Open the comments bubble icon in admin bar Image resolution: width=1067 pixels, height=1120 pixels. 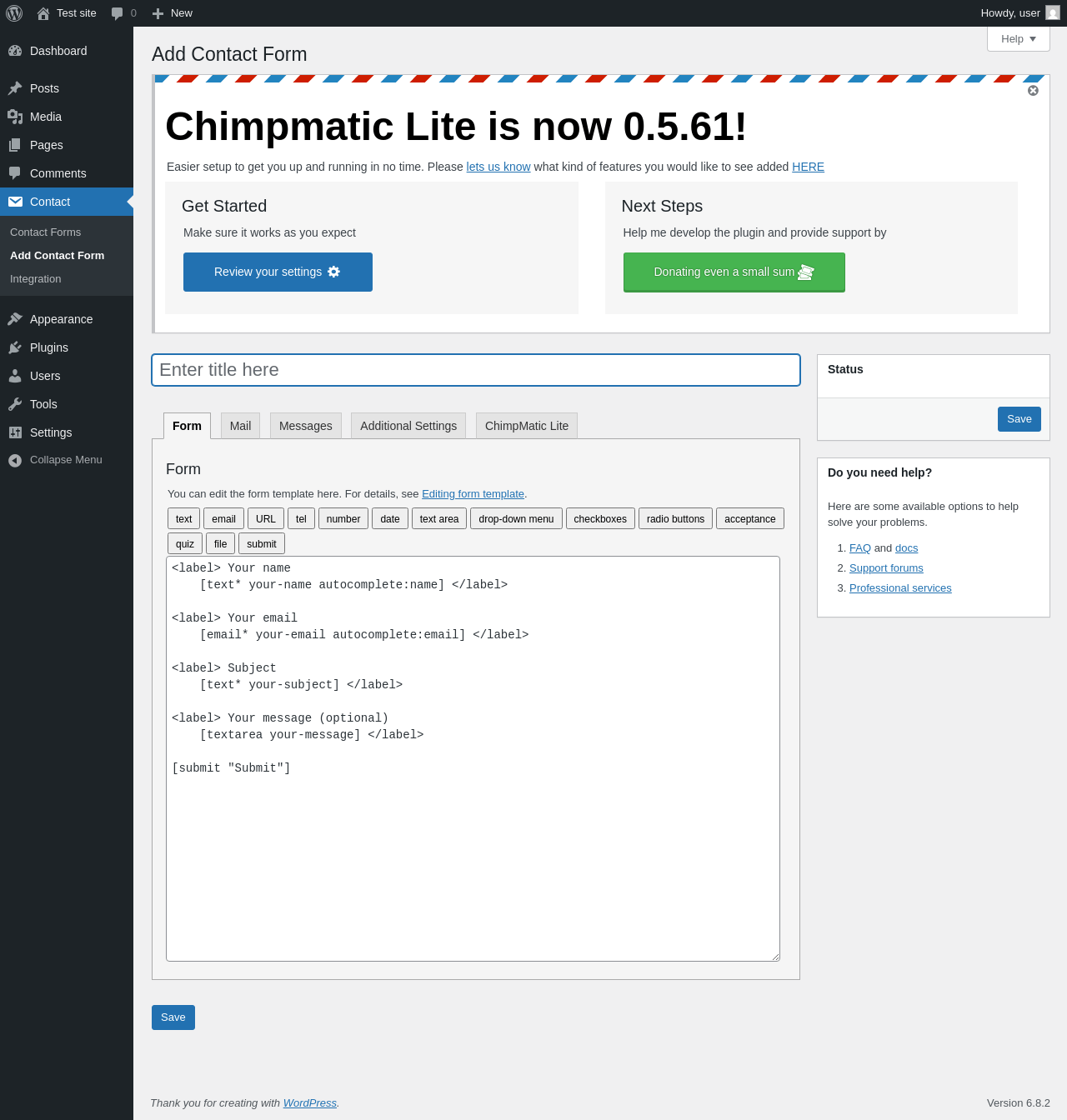coord(117,13)
